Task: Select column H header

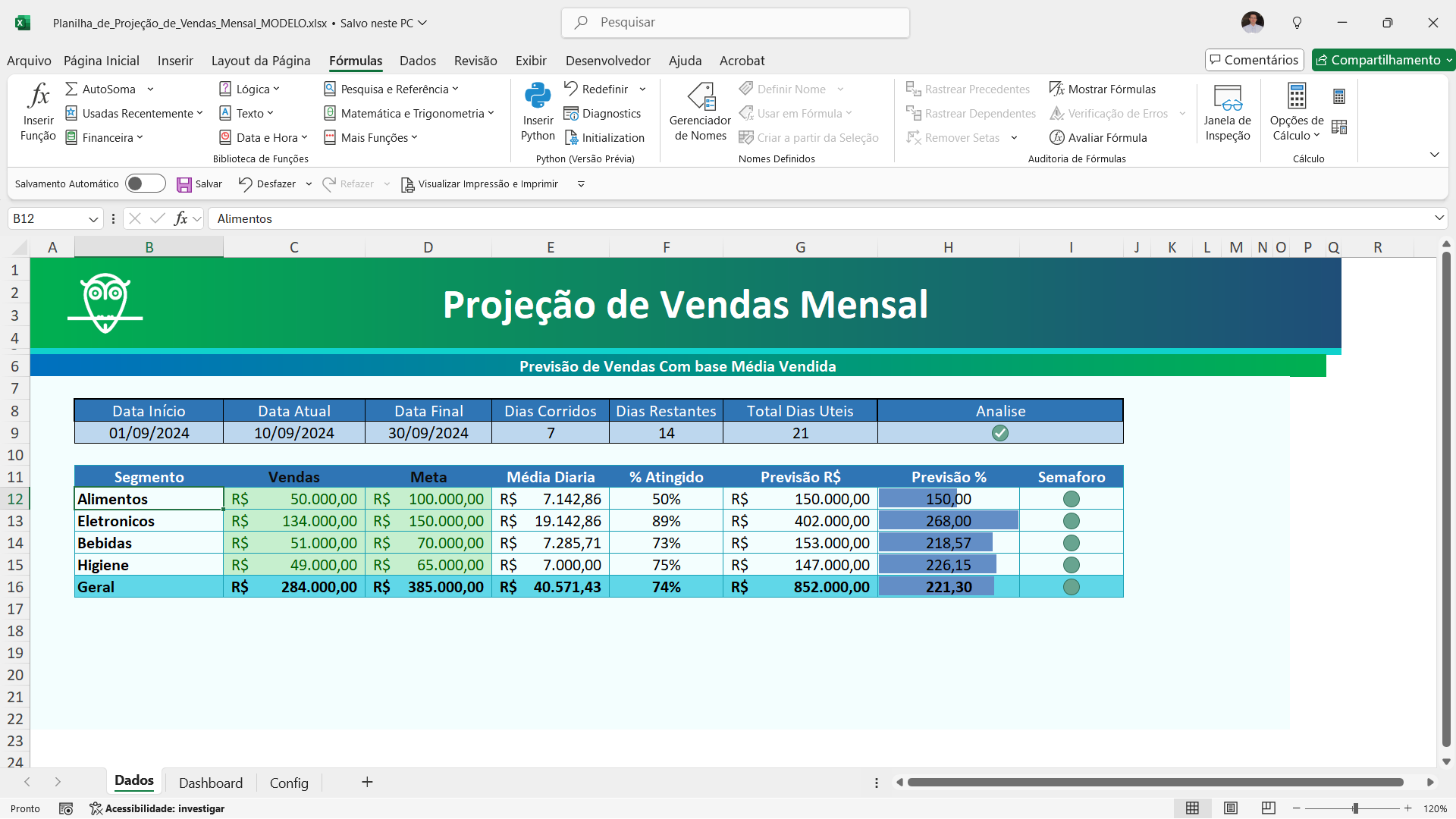Action: coord(948,247)
